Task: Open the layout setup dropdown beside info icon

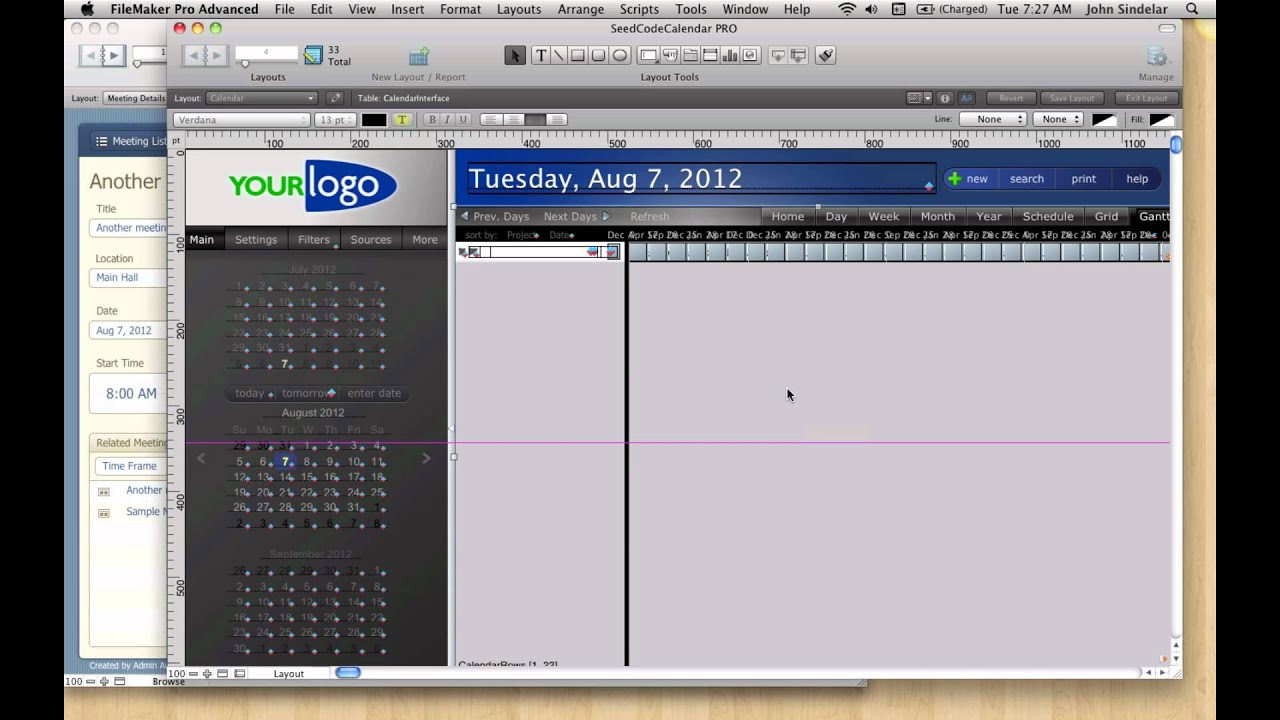Action: click(918, 98)
